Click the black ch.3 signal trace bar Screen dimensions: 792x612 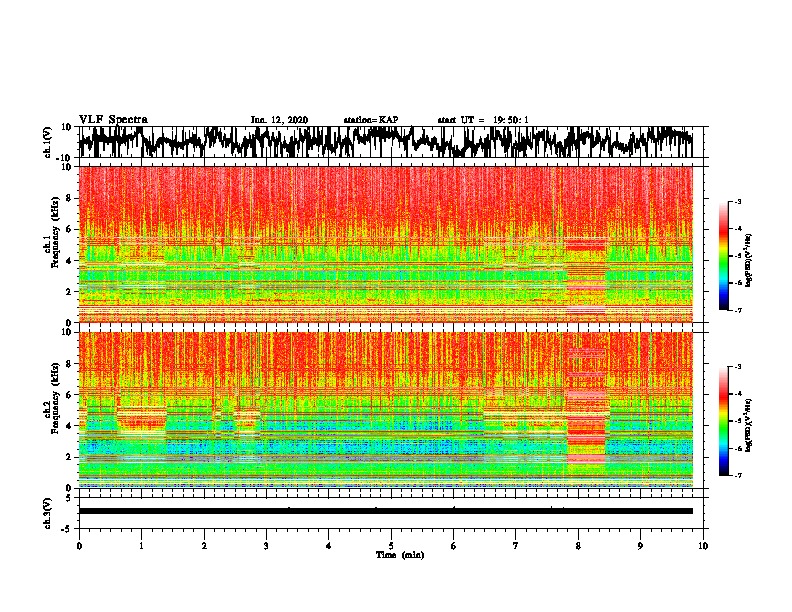pyautogui.click(x=385, y=511)
